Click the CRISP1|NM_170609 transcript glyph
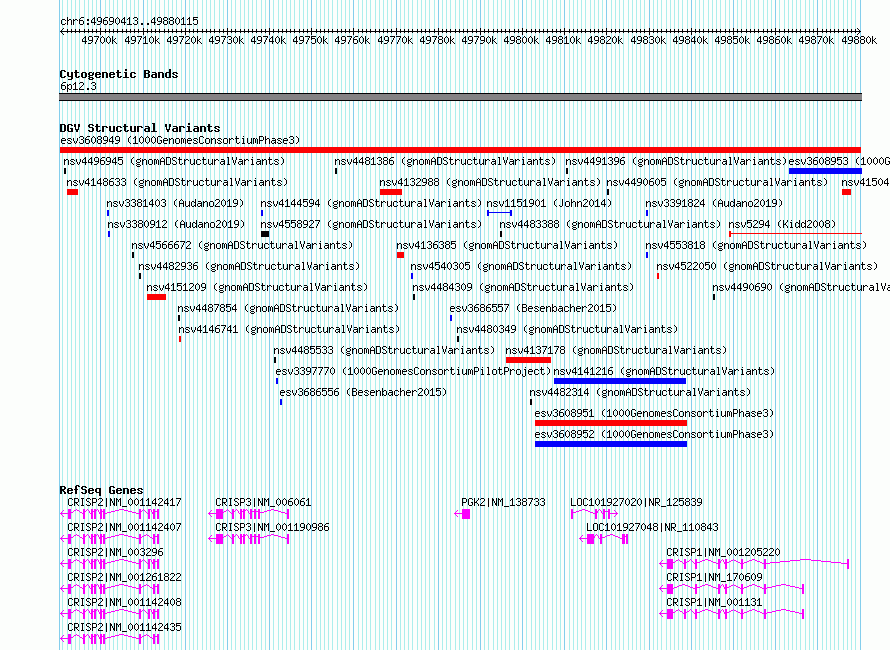The image size is (890, 650). point(732,589)
